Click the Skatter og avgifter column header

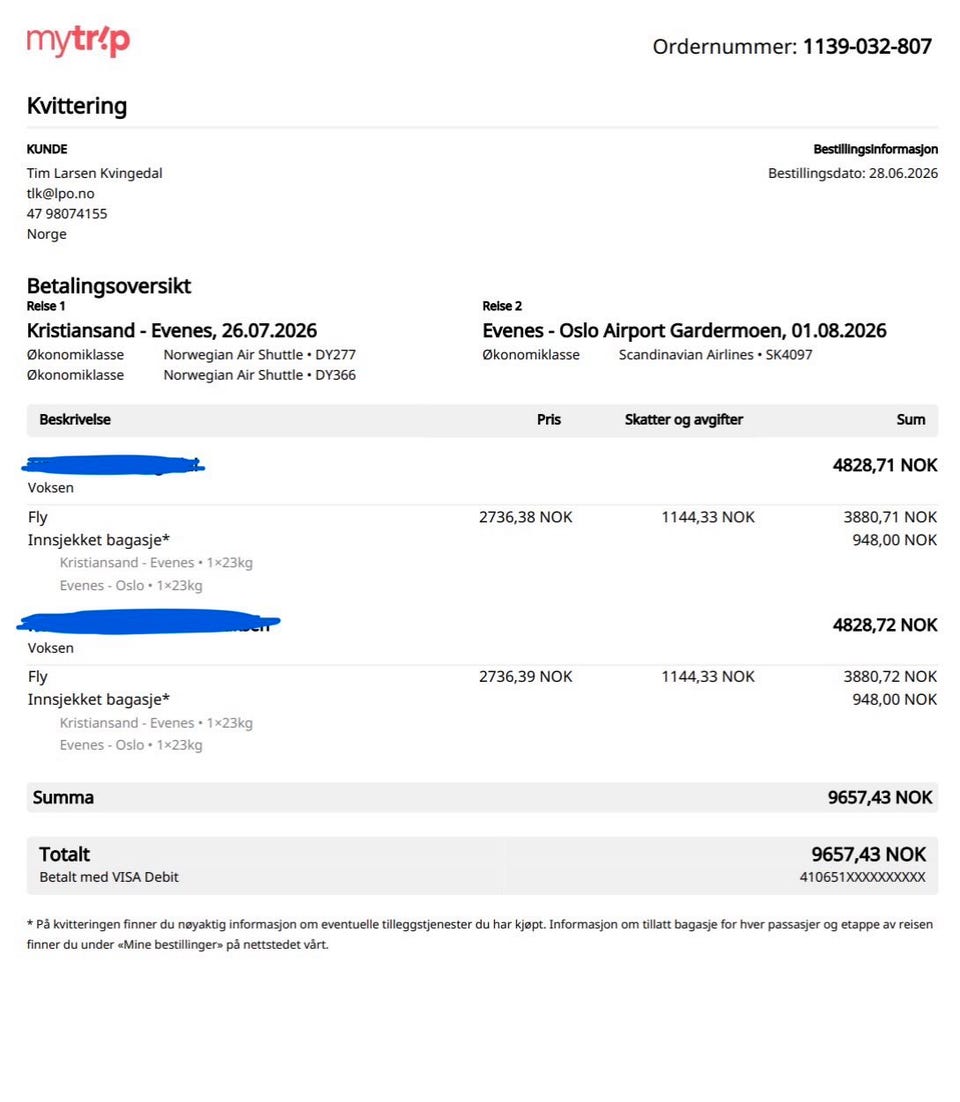pos(683,420)
